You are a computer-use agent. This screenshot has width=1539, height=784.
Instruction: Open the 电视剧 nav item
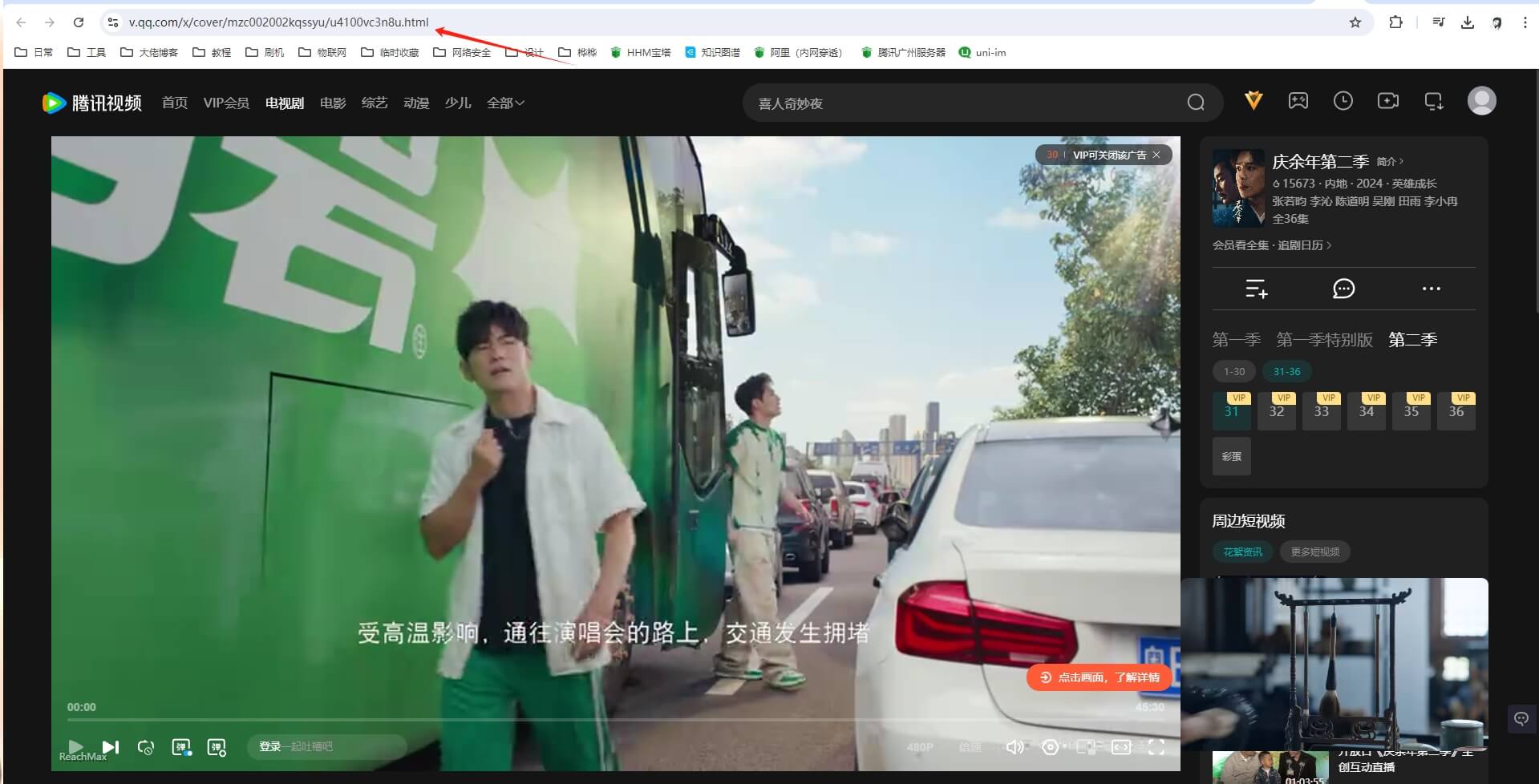coord(285,103)
